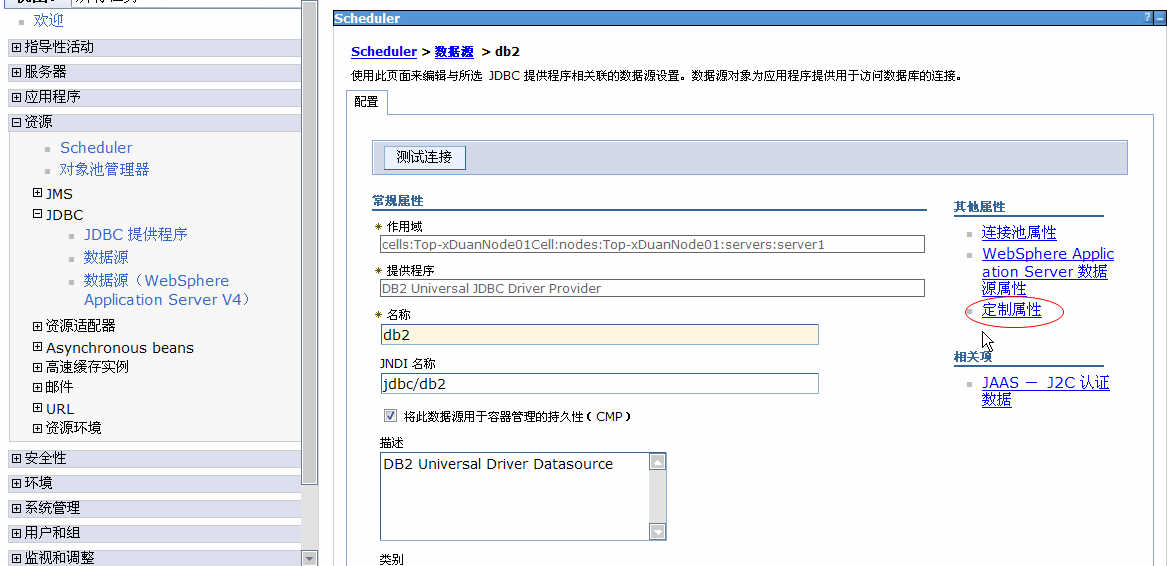The width and height of the screenshot is (1167, 566).
Task: Go to Scheduler in the breadcrumb
Action: (x=383, y=51)
